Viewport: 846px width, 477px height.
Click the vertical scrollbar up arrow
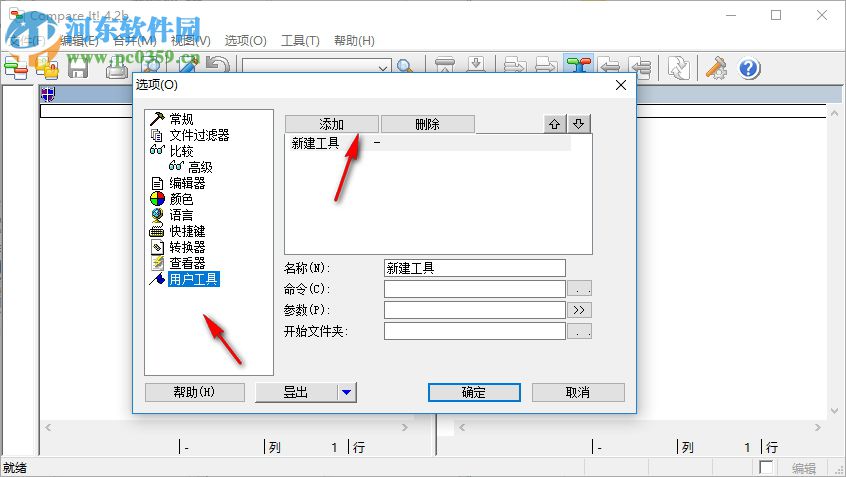(x=834, y=113)
